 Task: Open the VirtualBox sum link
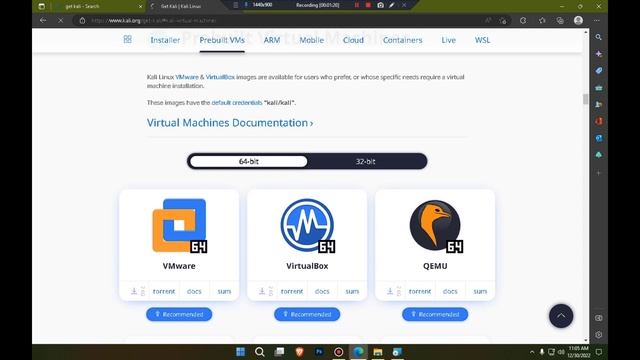click(x=352, y=291)
